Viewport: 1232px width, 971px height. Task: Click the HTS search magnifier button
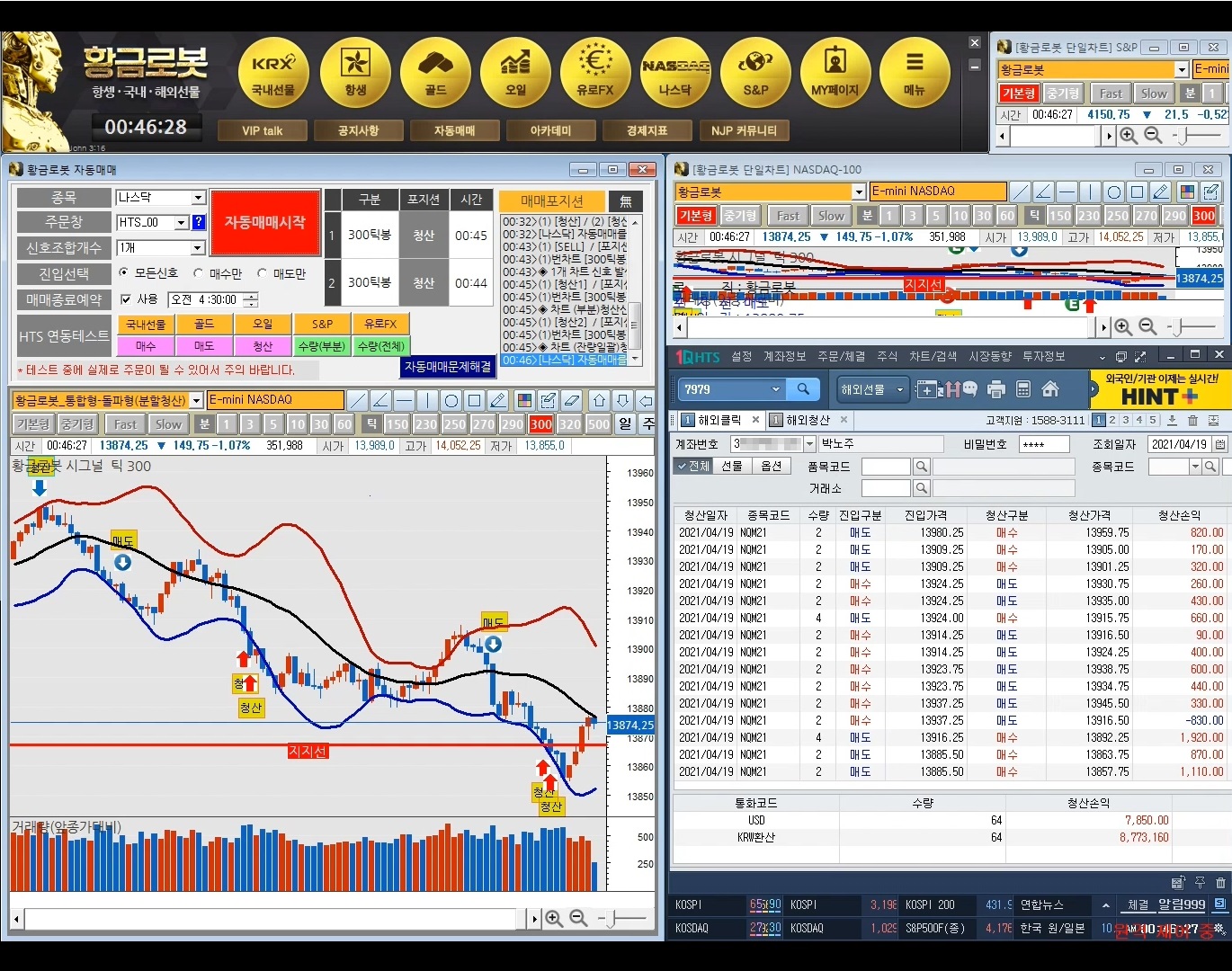point(803,388)
